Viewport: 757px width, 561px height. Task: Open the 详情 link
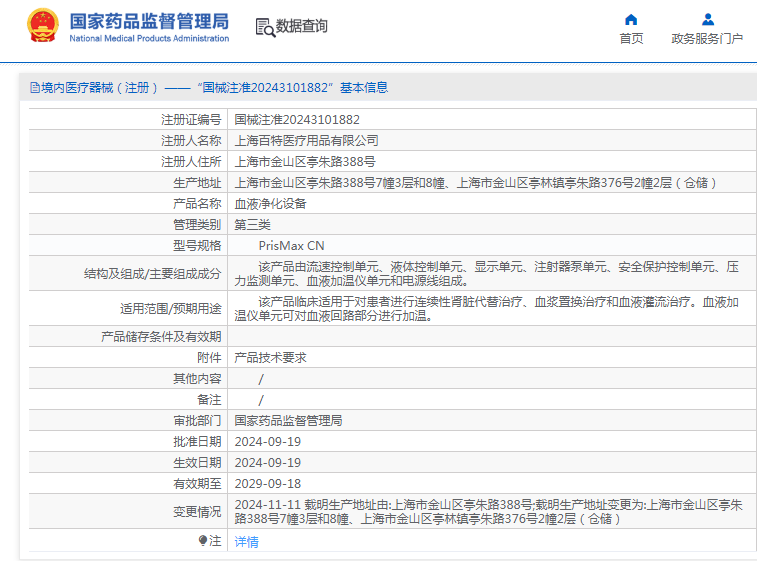[246, 542]
